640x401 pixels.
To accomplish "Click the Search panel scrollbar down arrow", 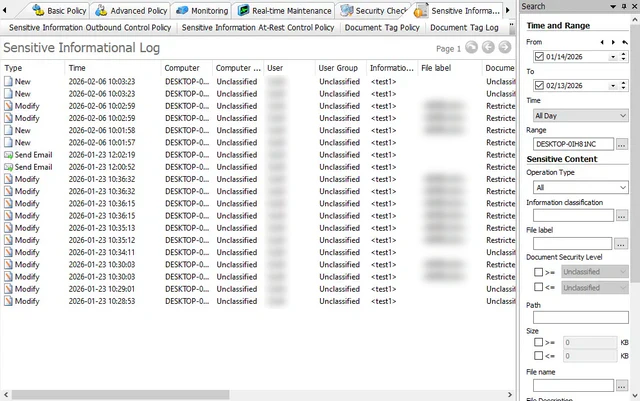I will (635, 395).
